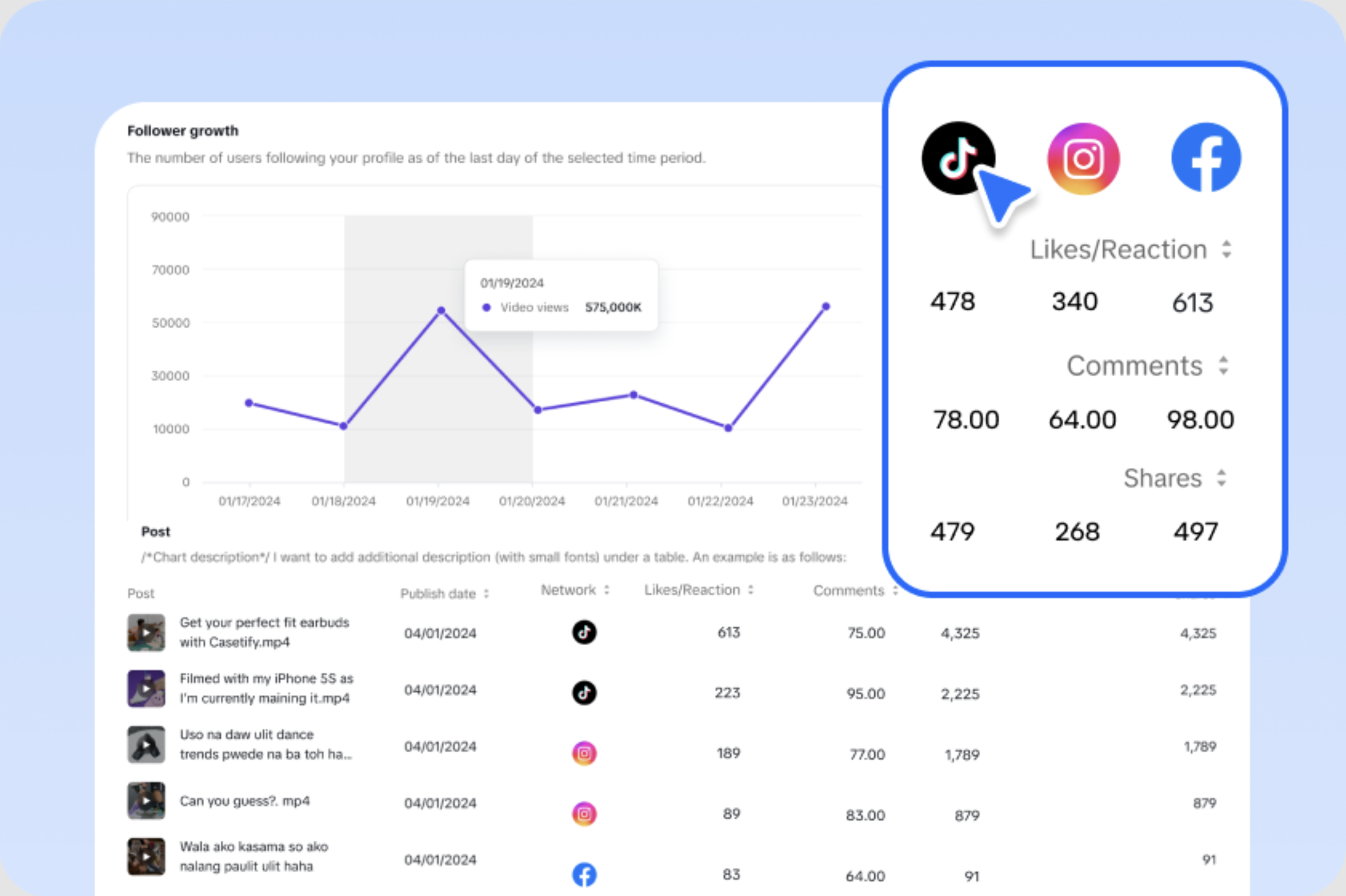Click the large Facebook icon in the summary card
This screenshot has height=896, width=1346.
1206,158
